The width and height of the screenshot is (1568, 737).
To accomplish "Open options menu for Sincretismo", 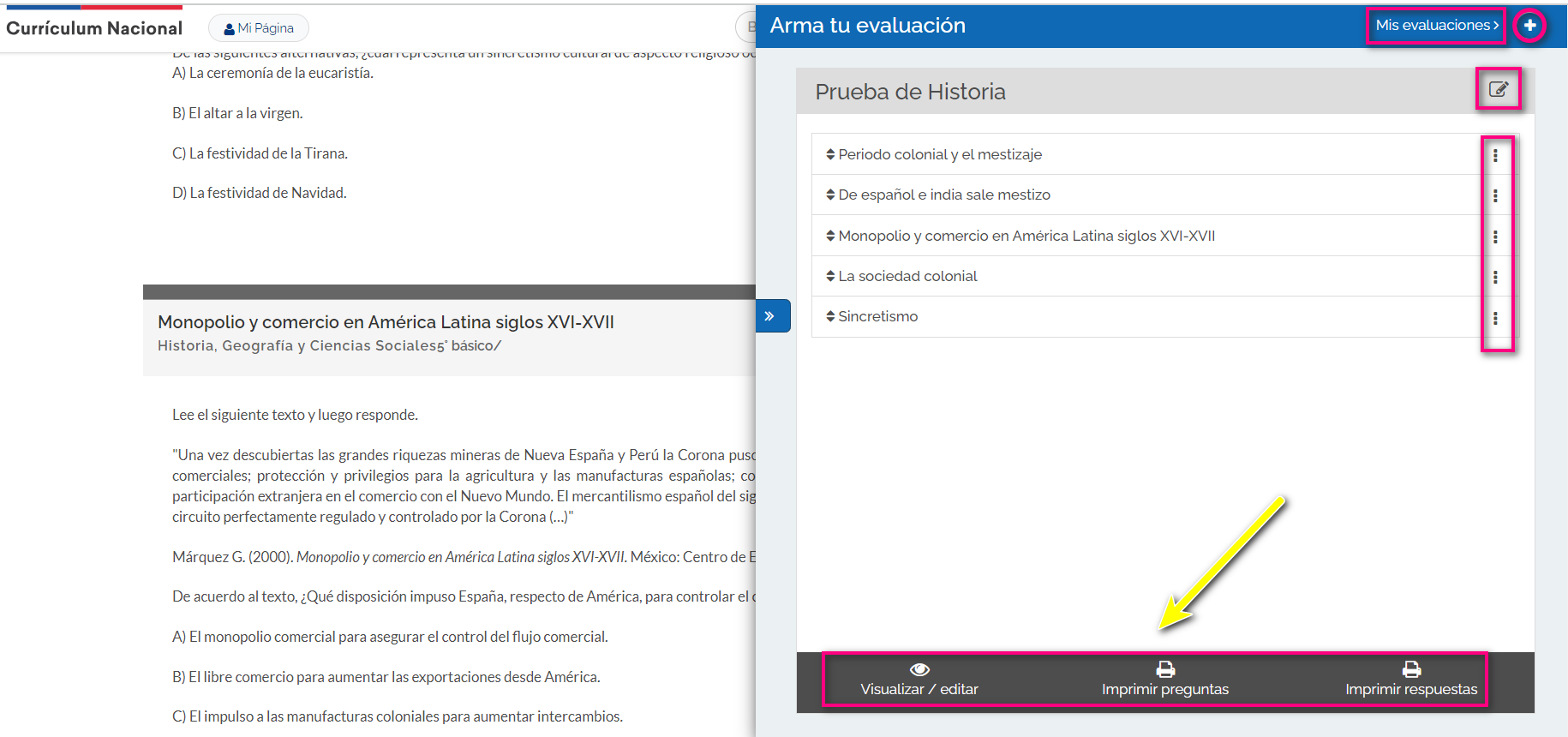I will pyautogui.click(x=1495, y=318).
